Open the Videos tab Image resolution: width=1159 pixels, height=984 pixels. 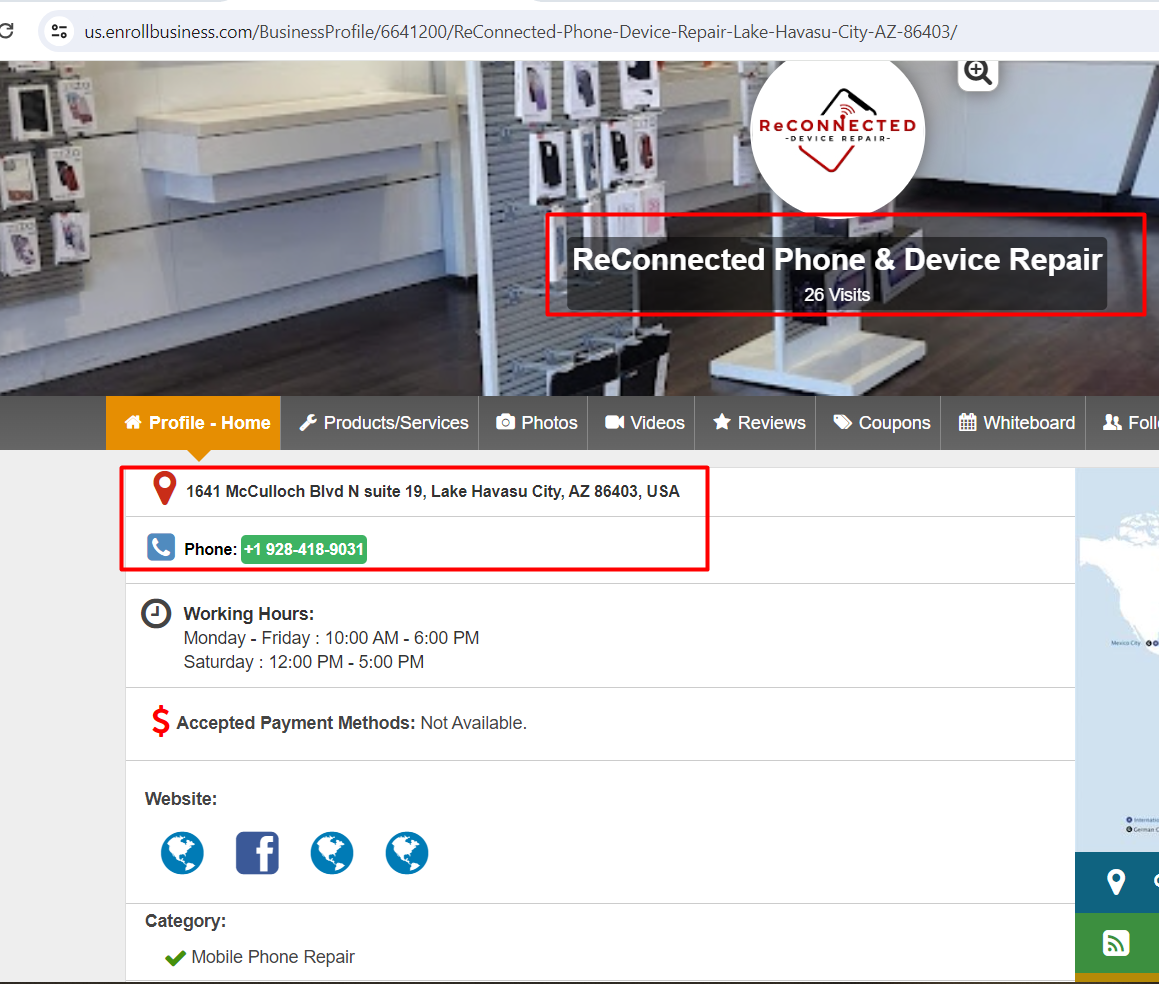pyautogui.click(x=645, y=423)
